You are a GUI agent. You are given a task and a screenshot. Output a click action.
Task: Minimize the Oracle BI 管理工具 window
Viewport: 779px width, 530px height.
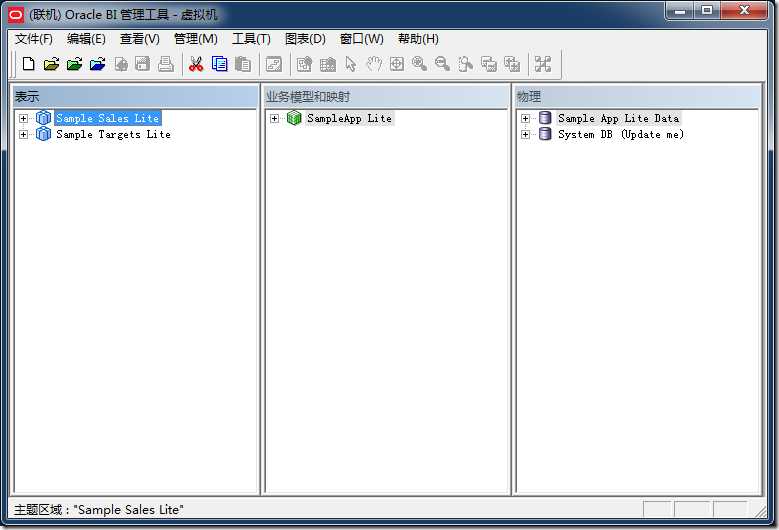click(680, 10)
